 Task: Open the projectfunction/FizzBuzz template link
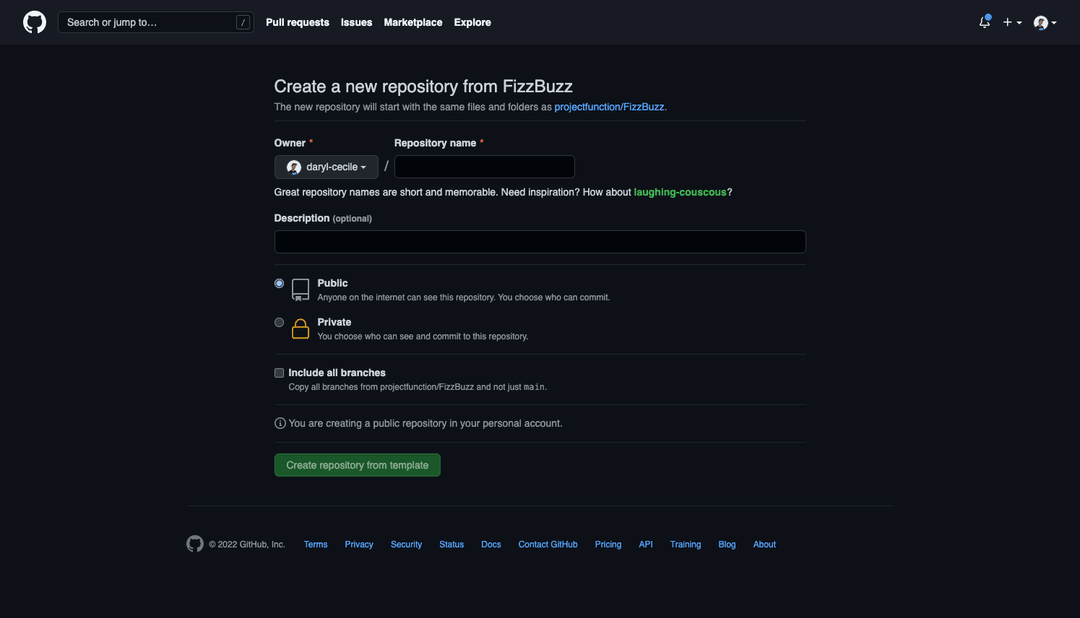[x=610, y=107]
